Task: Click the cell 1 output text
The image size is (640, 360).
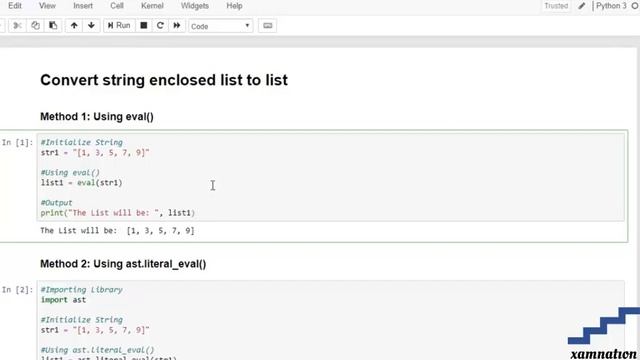Action: click(117, 231)
